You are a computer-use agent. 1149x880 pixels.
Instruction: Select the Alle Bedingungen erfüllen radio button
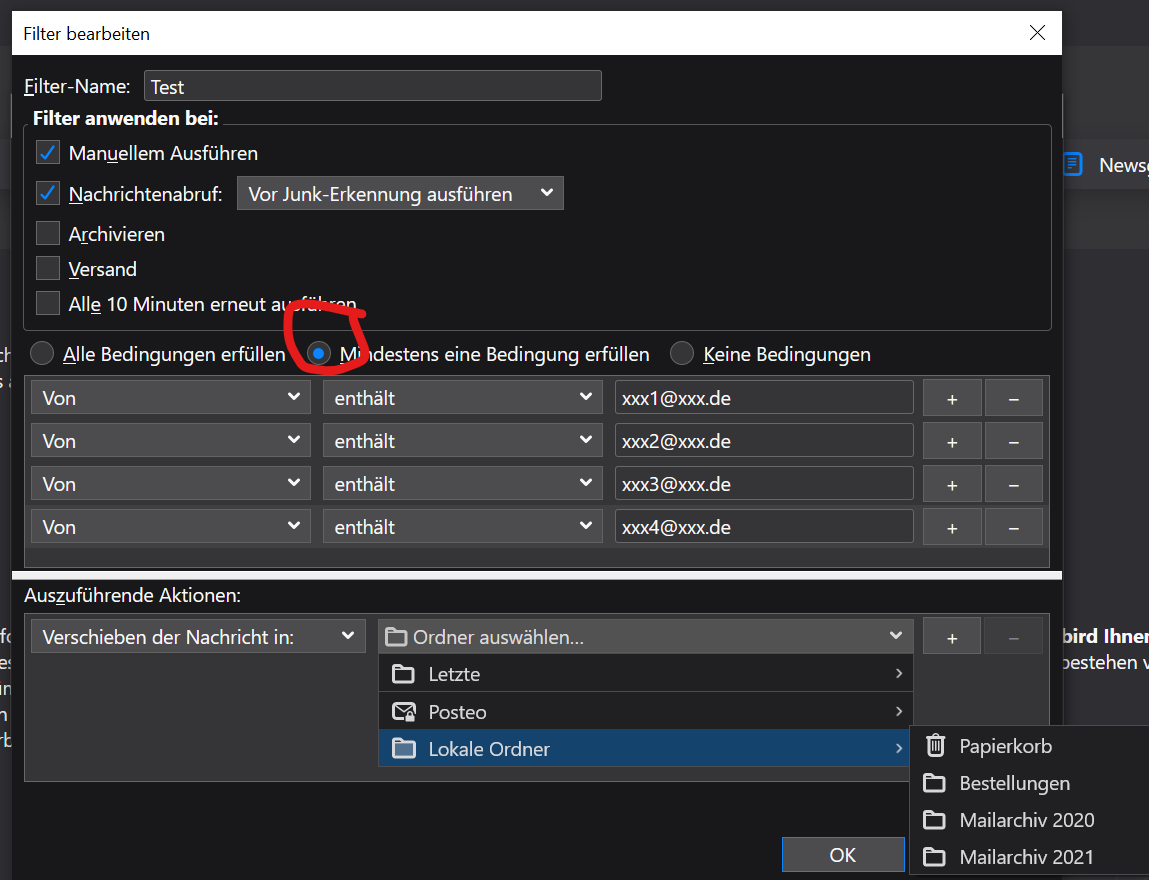pyautogui.click(x=42, y=354)
